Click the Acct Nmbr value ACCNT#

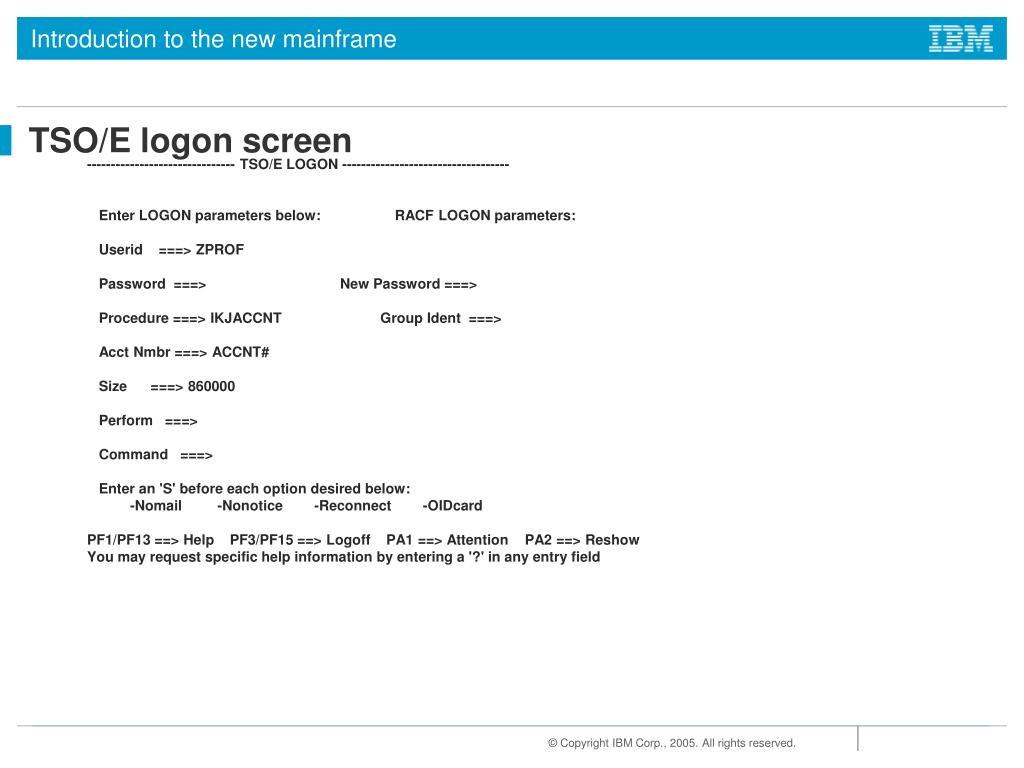[240, 352]
